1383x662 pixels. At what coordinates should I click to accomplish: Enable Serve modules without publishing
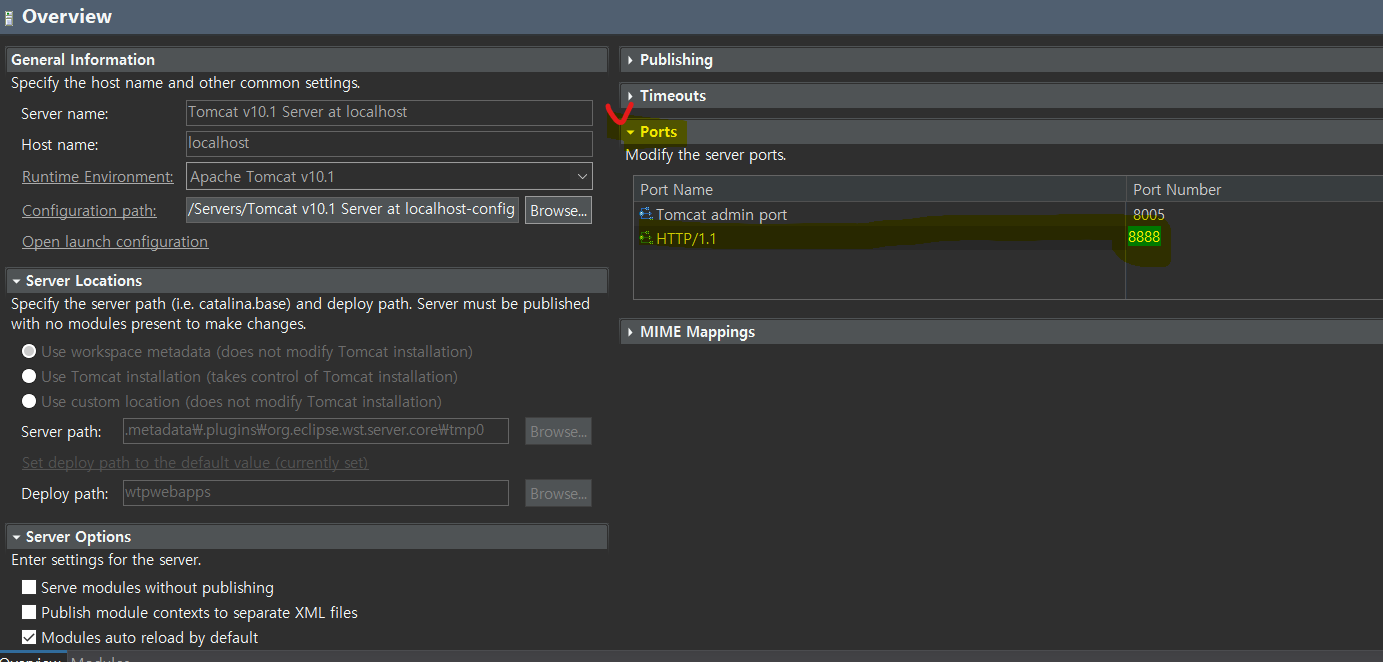tap(29, 588)
